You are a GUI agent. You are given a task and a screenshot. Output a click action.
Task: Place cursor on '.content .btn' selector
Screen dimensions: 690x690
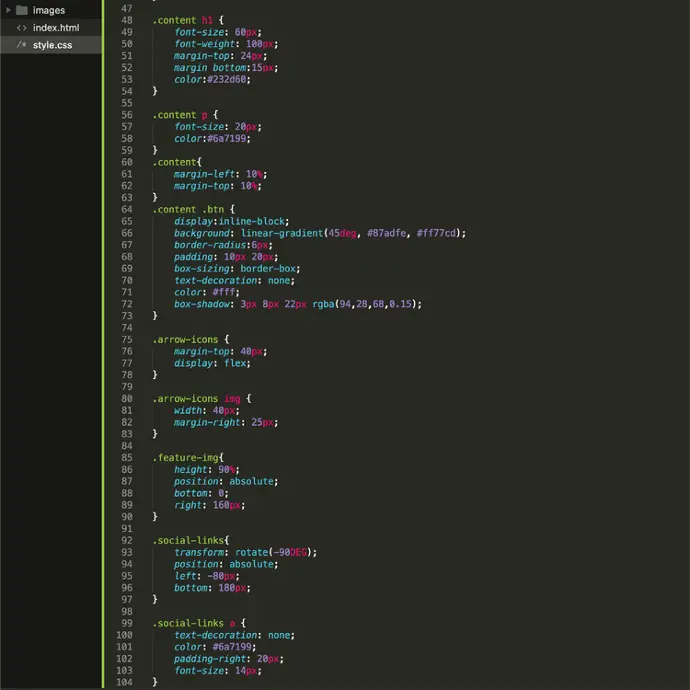(x=188, y=209)
